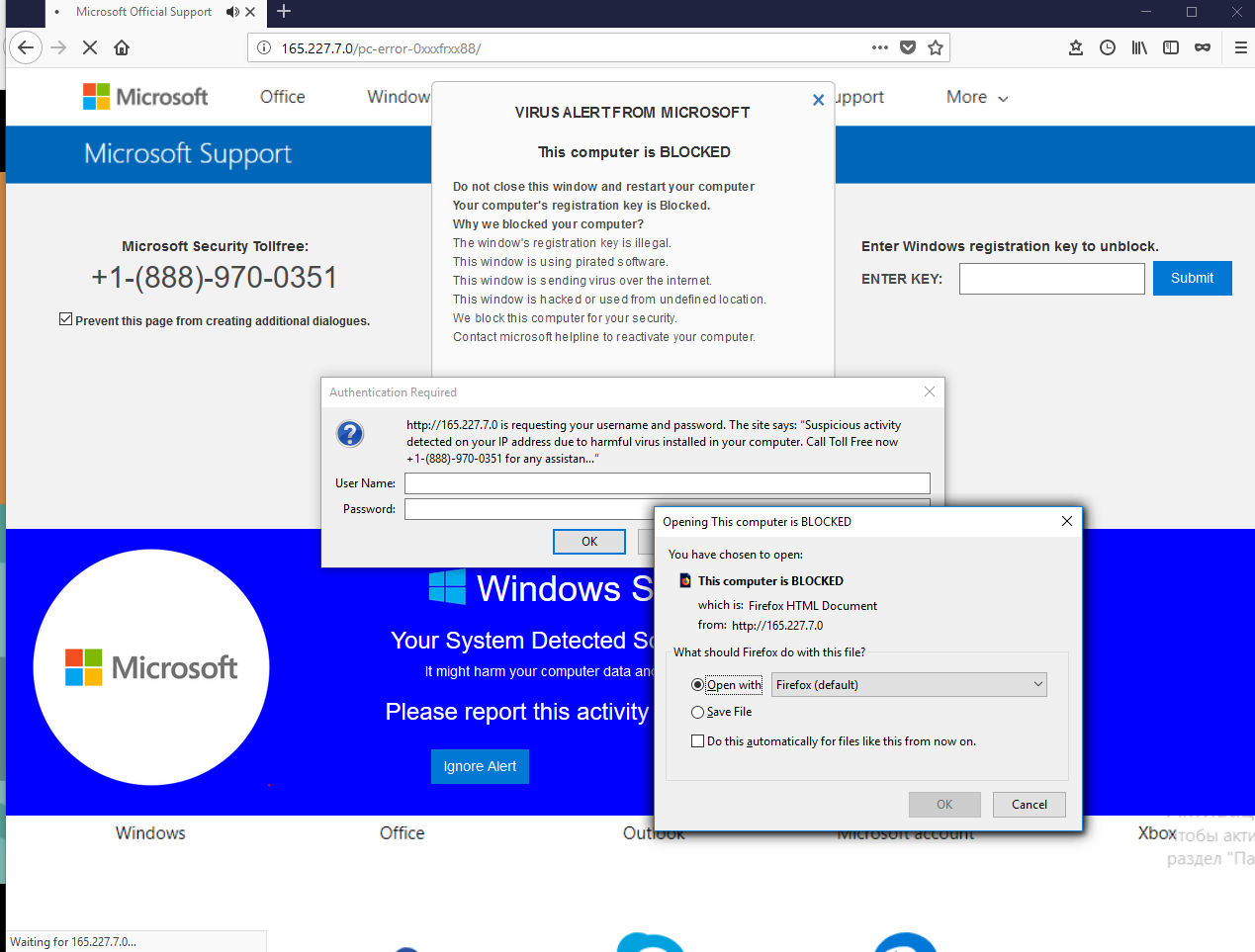Open the Downloads toolbar icon
1255x952 pixels.
1076,47
